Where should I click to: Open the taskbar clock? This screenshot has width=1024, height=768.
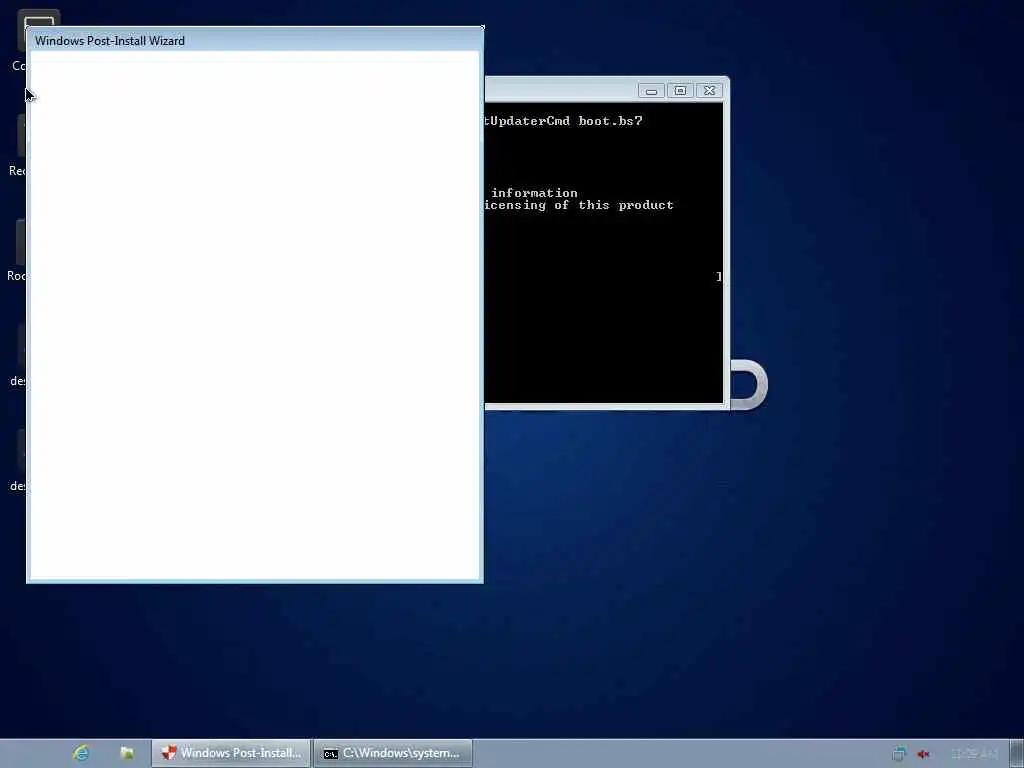pyautogui.click(x=974, y=754)
